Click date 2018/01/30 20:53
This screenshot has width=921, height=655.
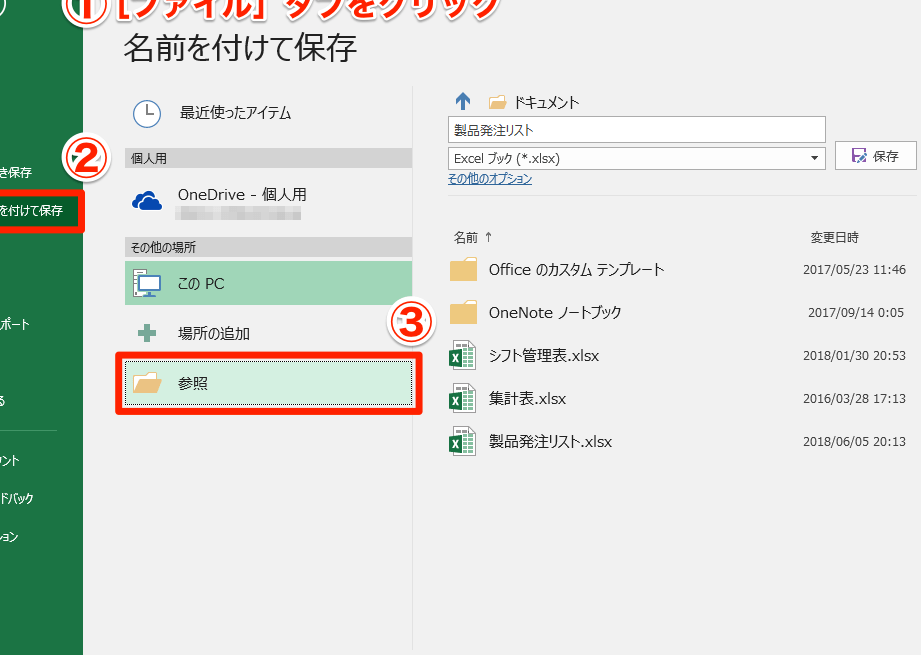[x=855, y=355]
